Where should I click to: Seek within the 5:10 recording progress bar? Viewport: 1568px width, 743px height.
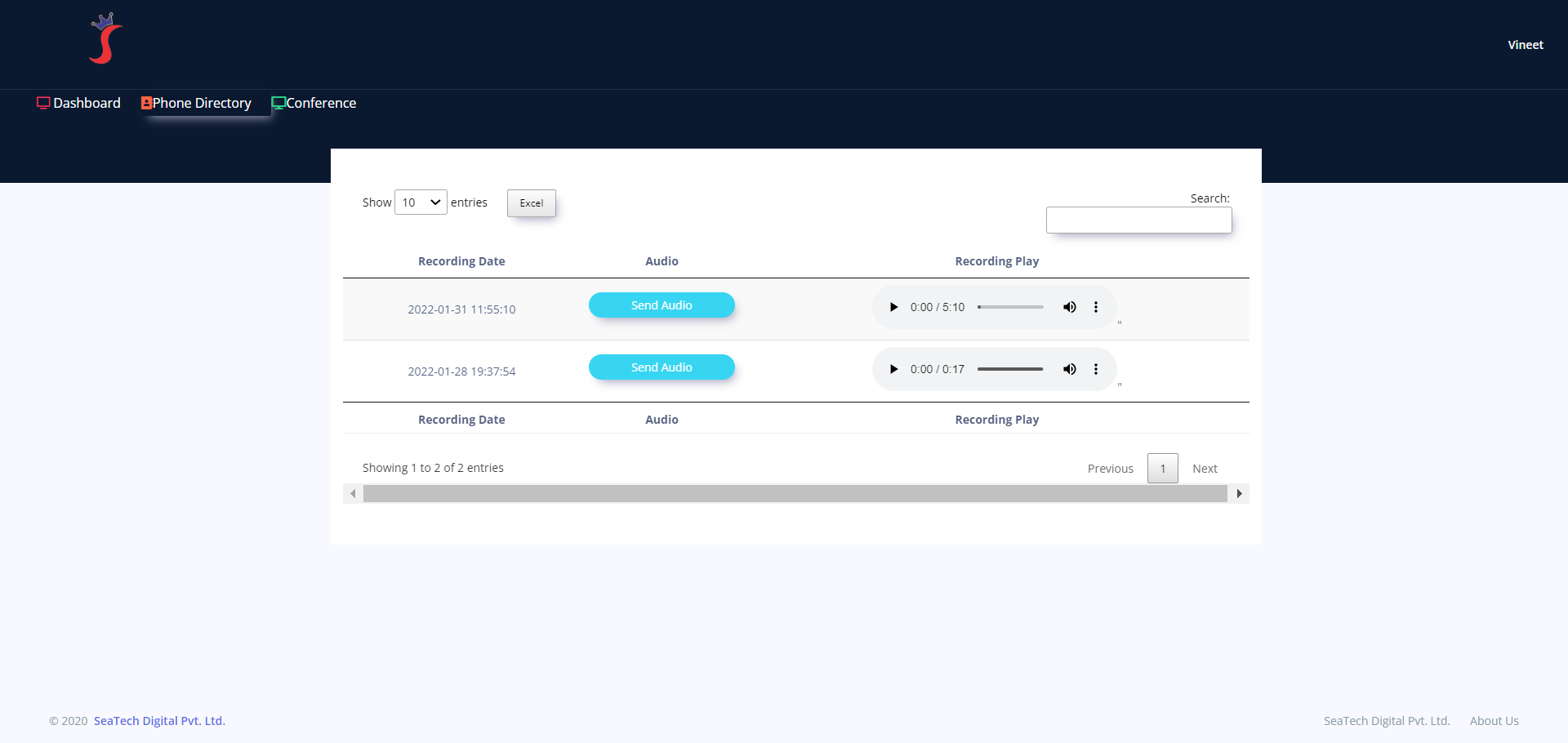1010,307
